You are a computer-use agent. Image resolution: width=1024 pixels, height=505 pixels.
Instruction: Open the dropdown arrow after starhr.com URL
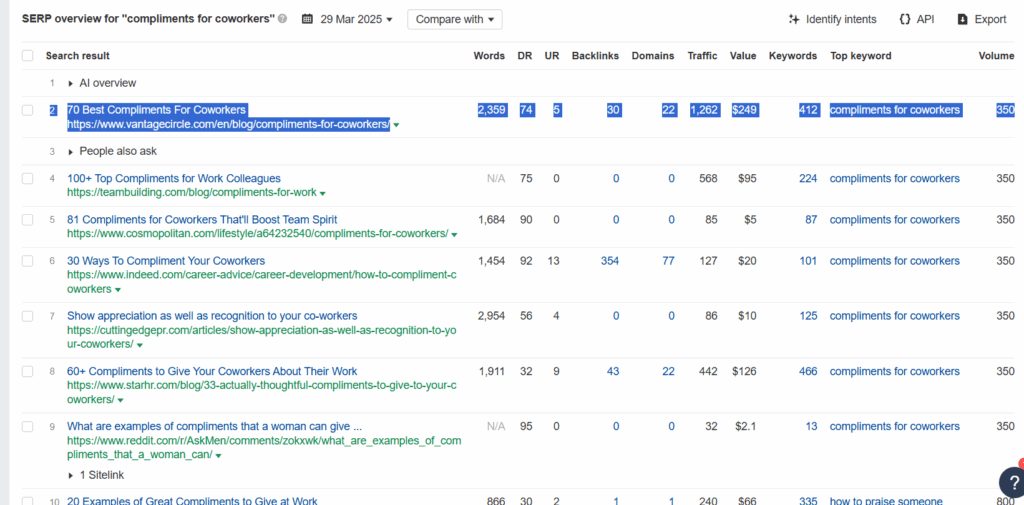[x=120, y=400]
